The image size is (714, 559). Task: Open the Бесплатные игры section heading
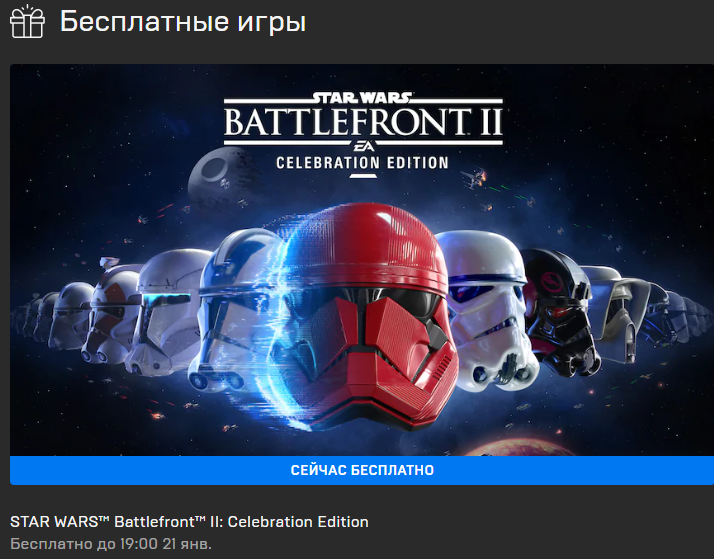point(183,22)
